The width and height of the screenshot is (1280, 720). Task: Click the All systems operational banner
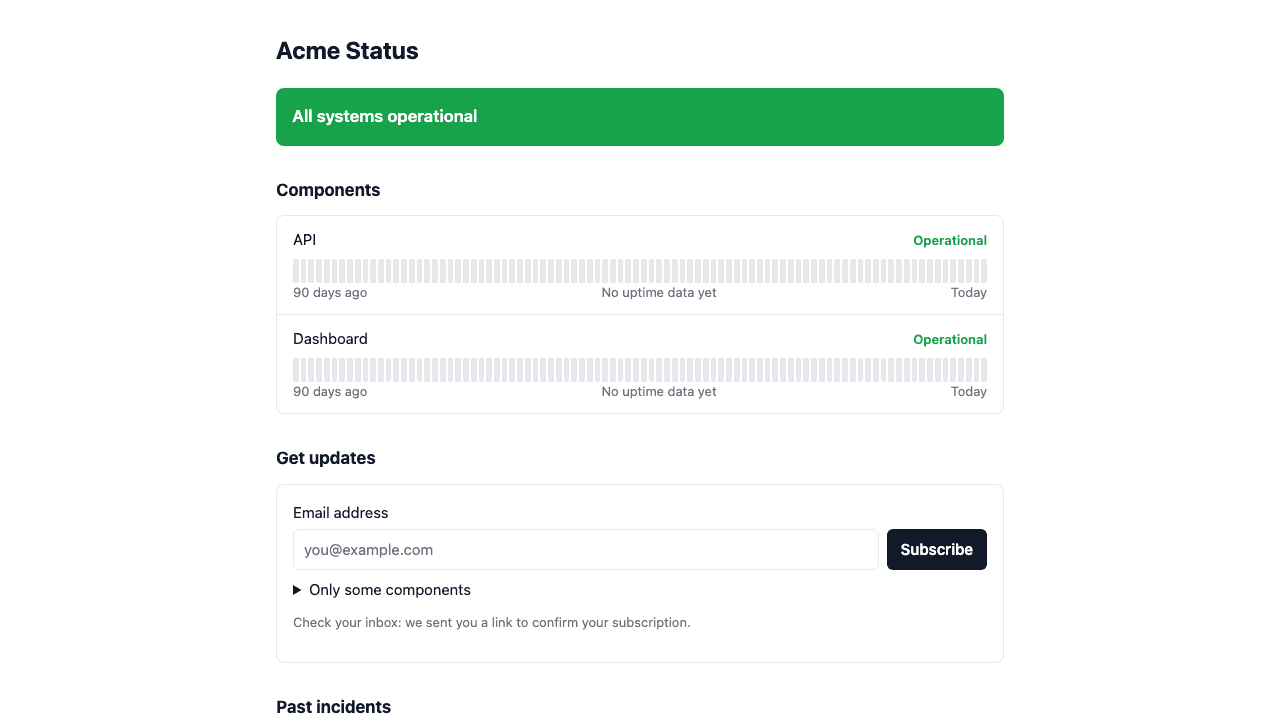click(640, 117)
